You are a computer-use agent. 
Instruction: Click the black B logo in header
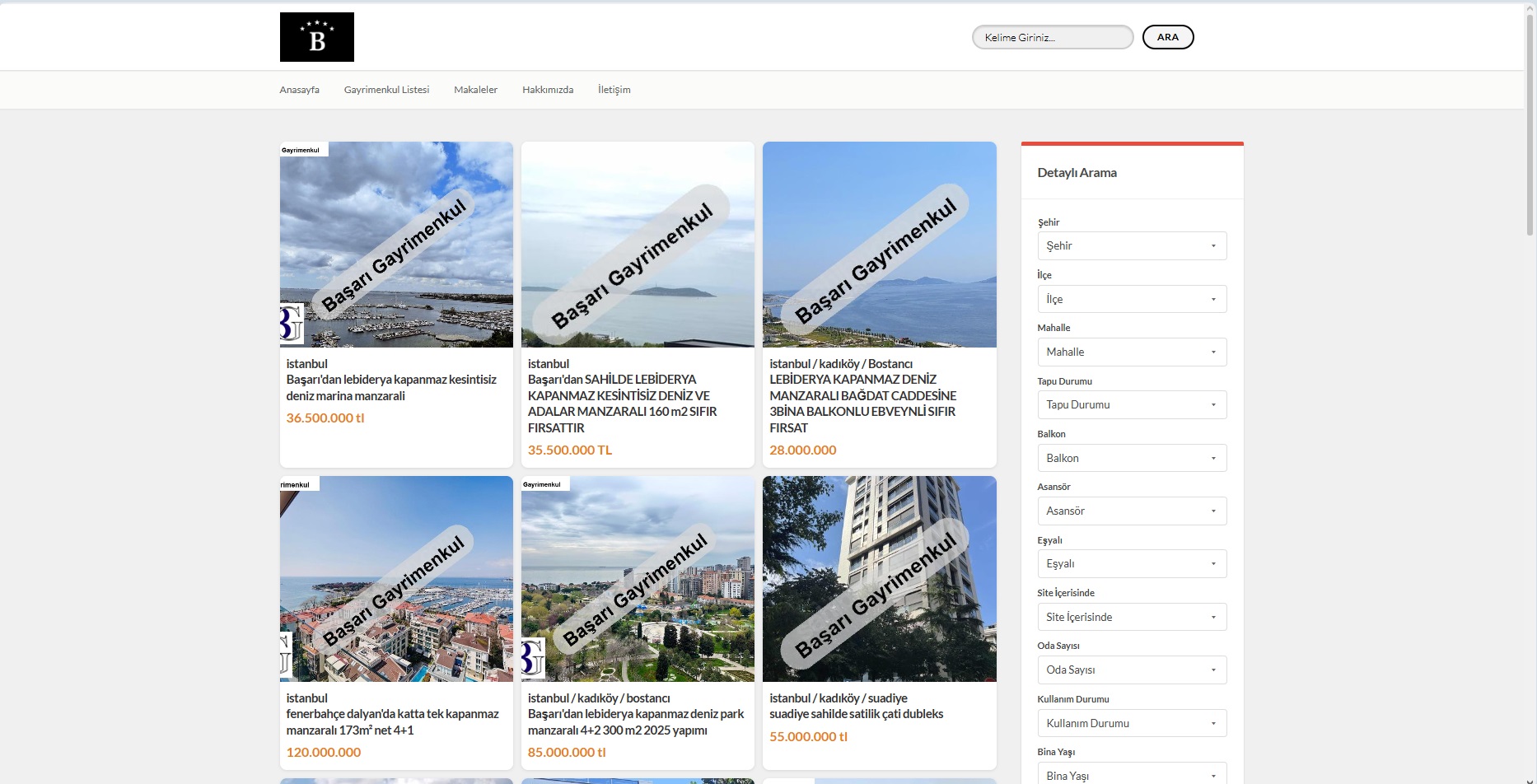coord(316,37)
